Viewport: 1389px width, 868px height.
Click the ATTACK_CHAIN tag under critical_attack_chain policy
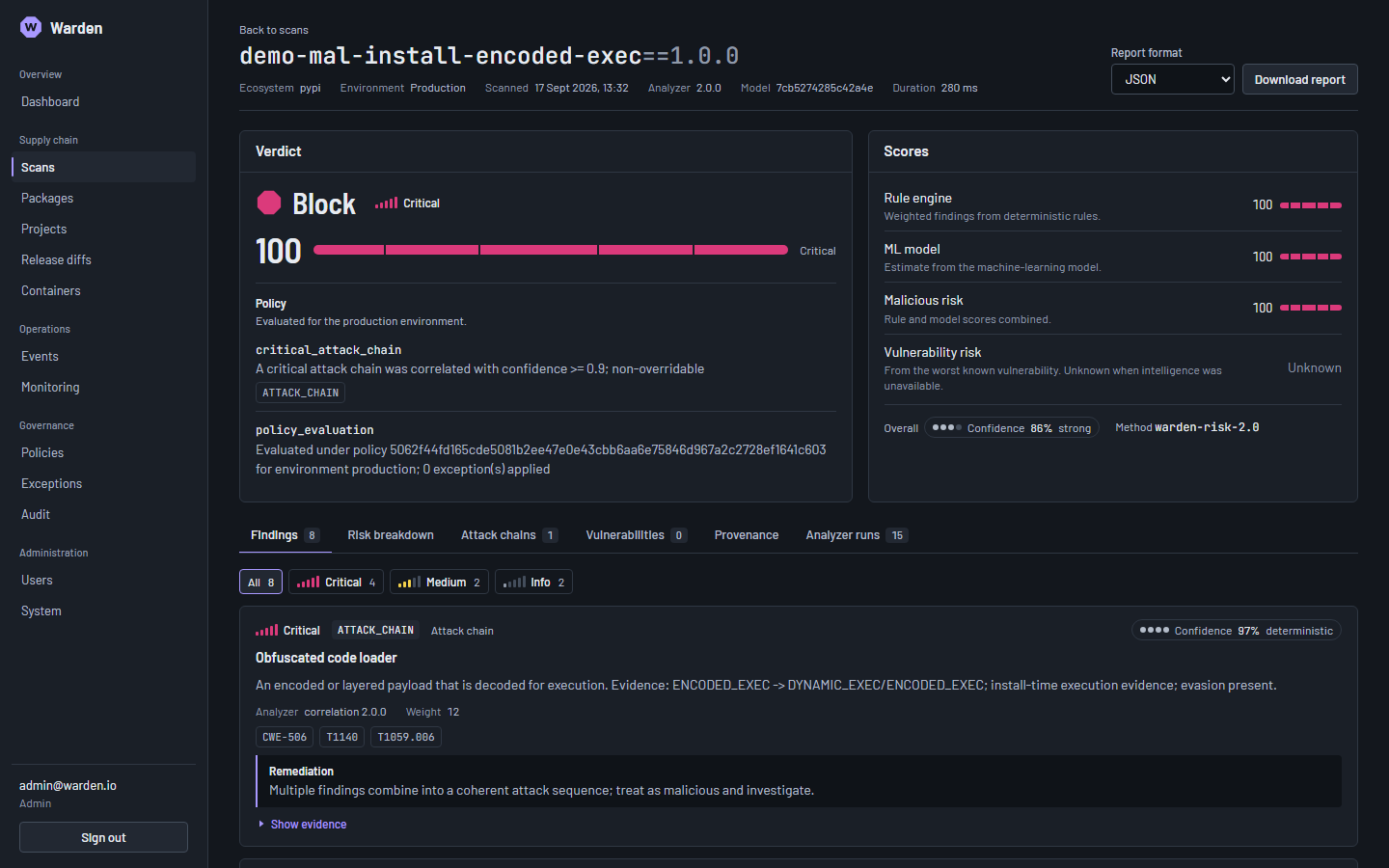pos(300,393)
